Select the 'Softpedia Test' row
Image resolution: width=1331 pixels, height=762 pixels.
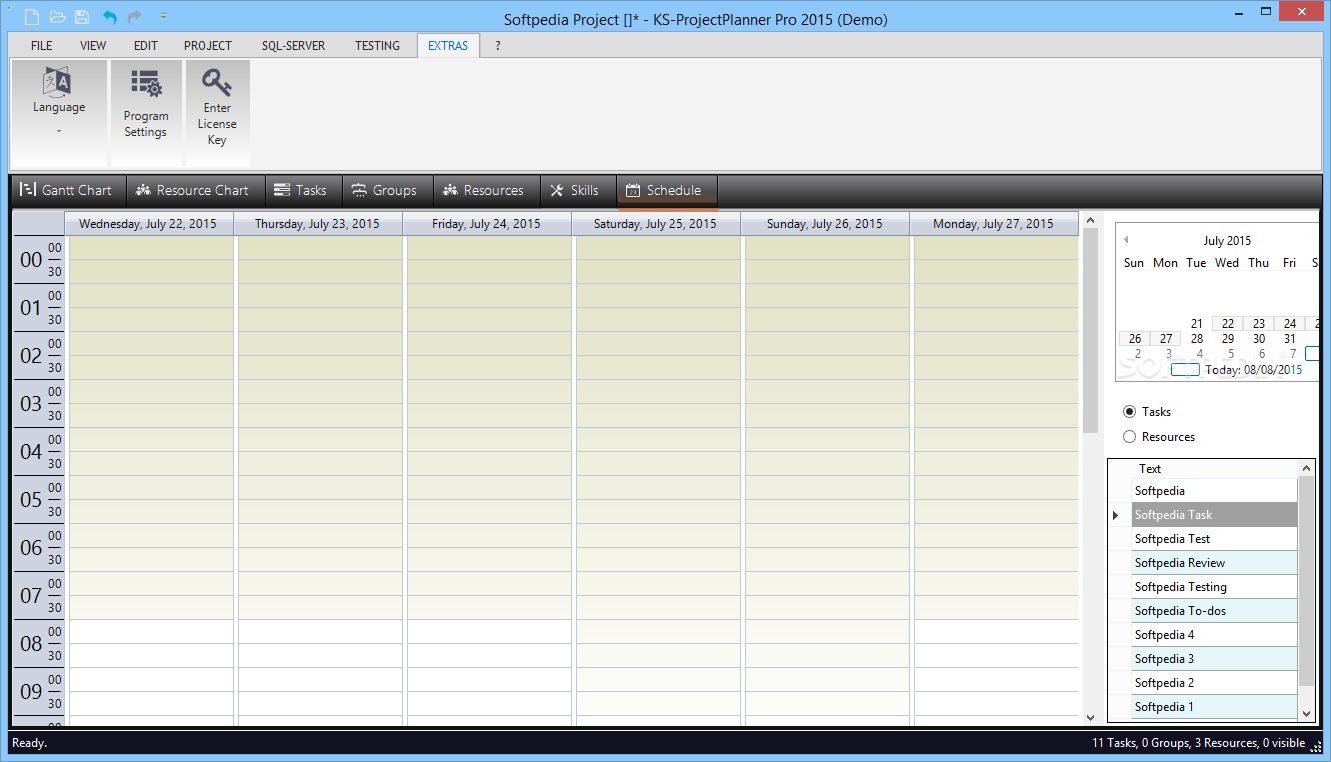tap(1214, 539)
